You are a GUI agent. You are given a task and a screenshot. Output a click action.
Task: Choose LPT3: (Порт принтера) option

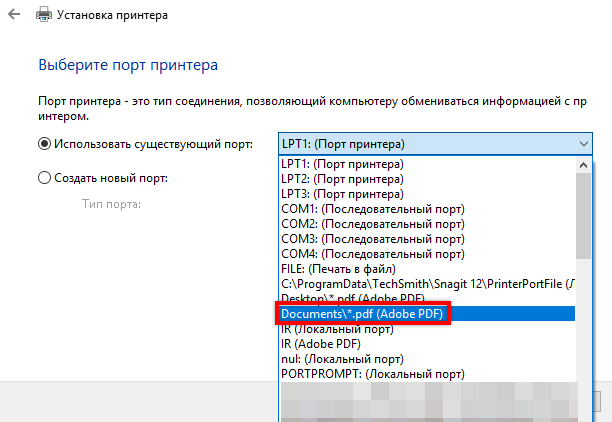(343, 193)
